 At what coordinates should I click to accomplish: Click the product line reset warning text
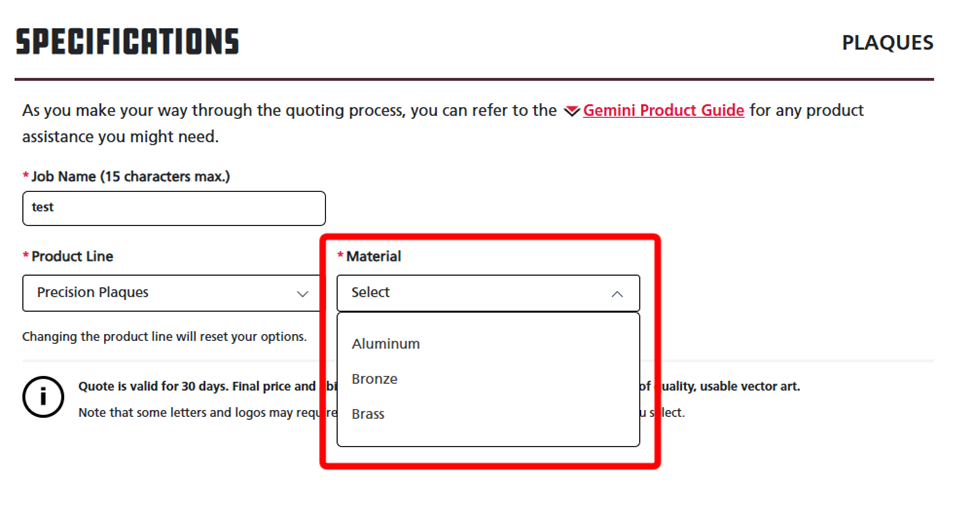tap(164, 337)
